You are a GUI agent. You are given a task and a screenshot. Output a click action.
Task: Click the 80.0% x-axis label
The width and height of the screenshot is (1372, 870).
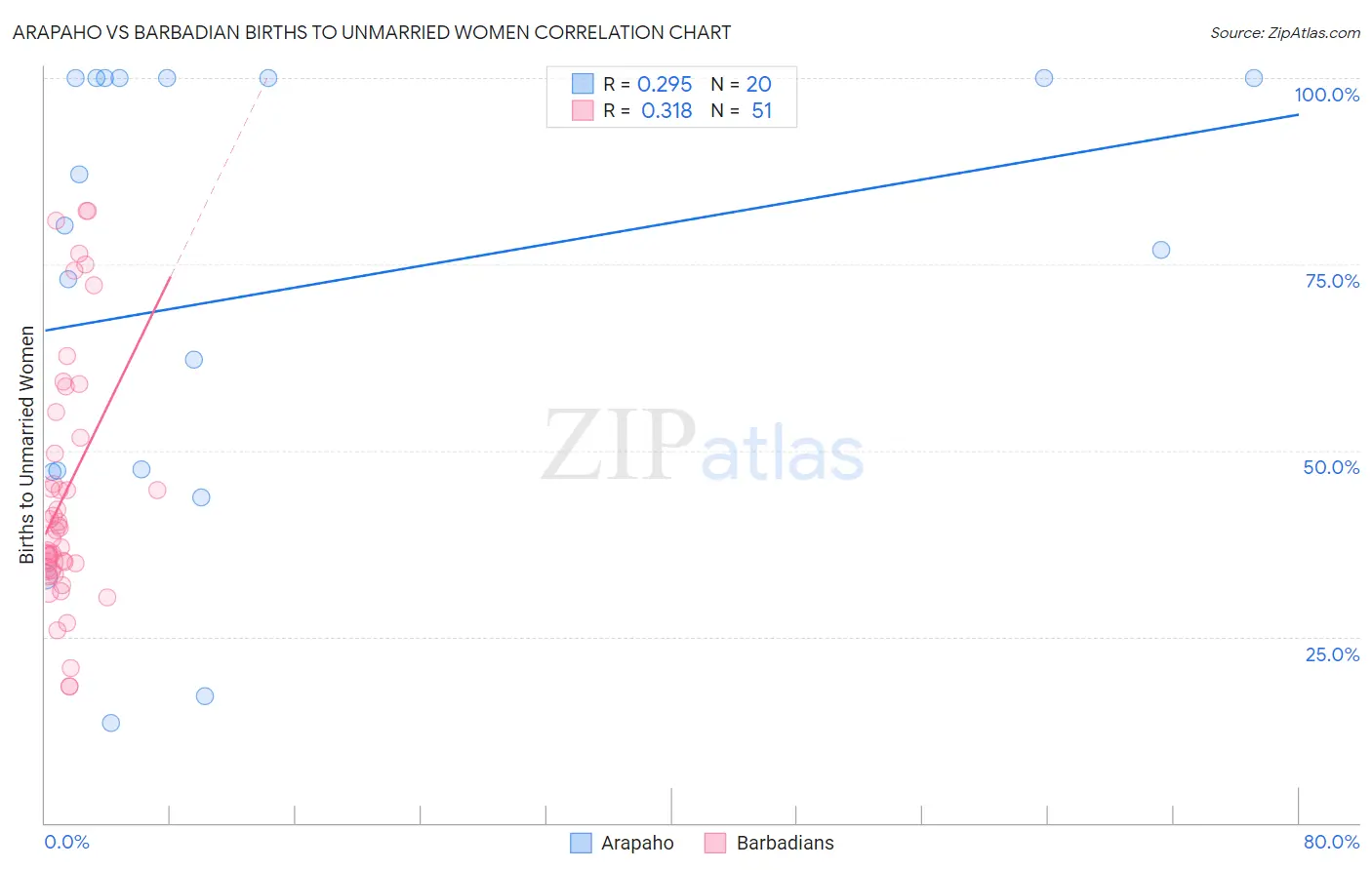click(x=1331, y=842)
